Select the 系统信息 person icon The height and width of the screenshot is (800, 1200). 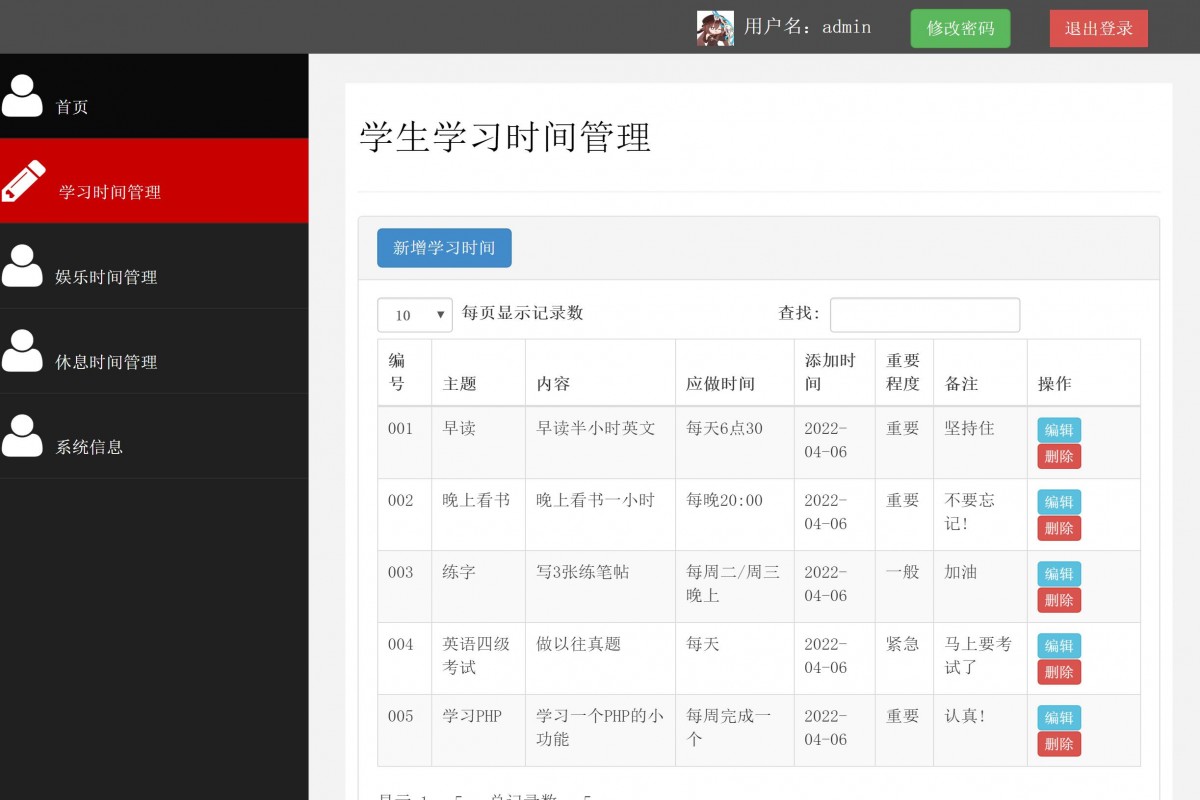tap(23, 435)
